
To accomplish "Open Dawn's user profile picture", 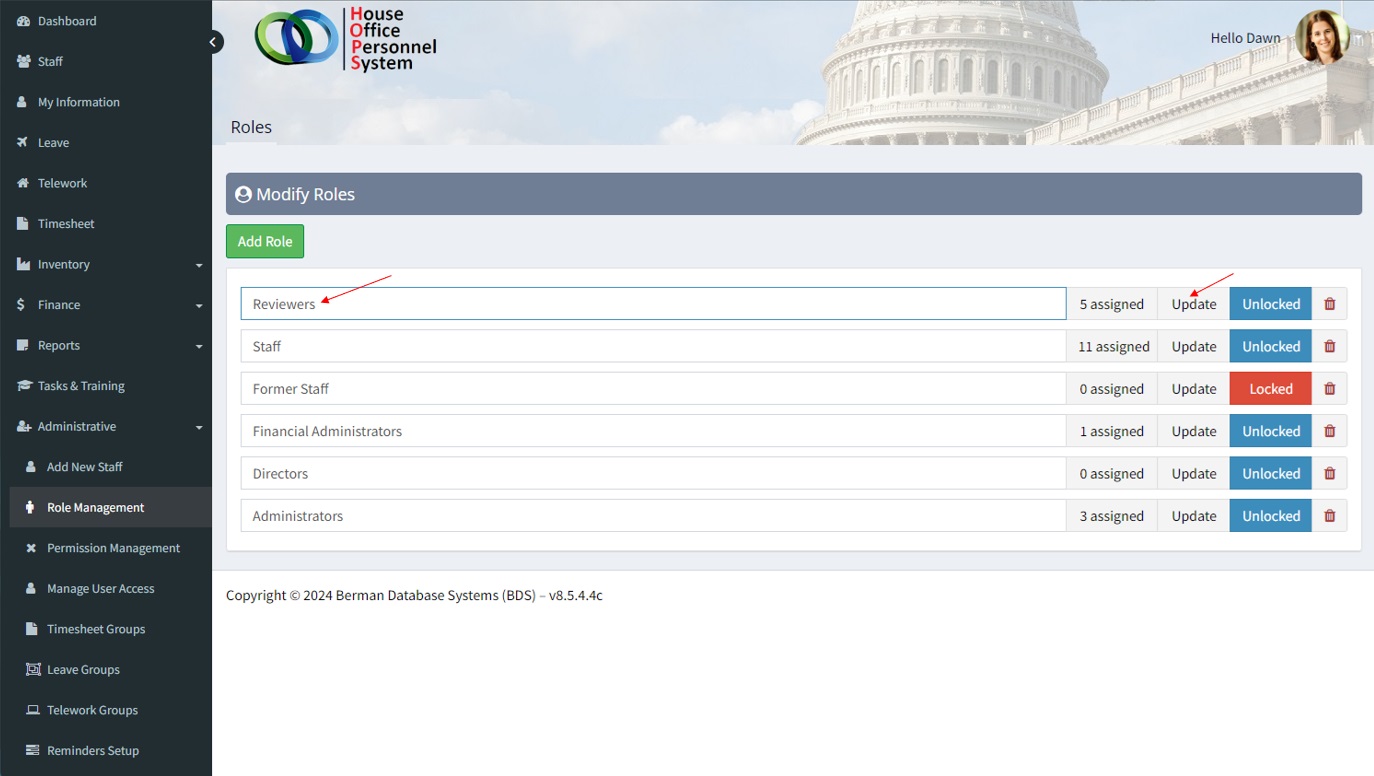I will (x=1321, y=38).
